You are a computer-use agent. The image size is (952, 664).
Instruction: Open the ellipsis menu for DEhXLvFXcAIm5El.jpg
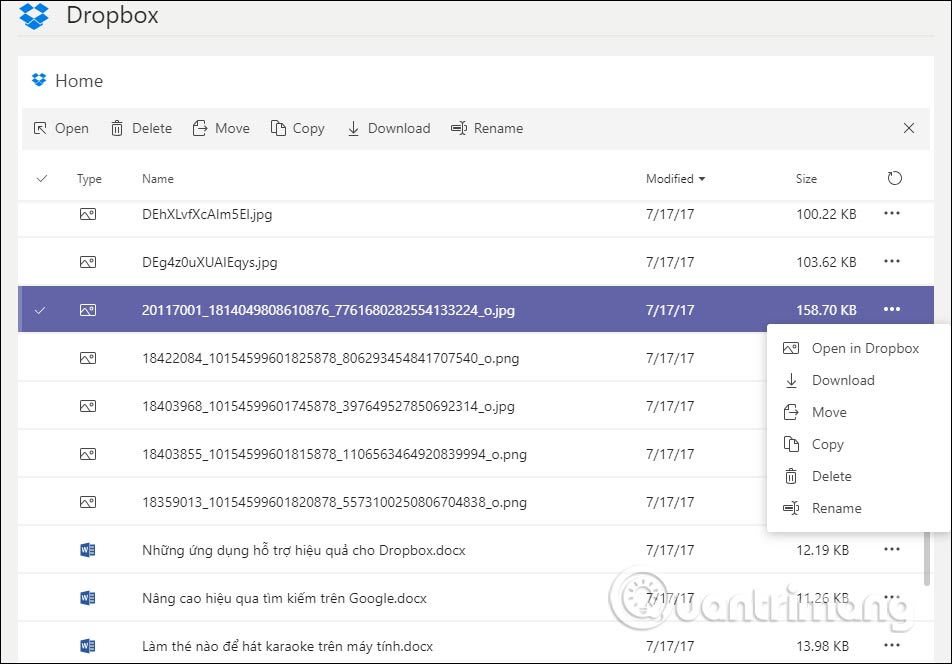(891, 213)
